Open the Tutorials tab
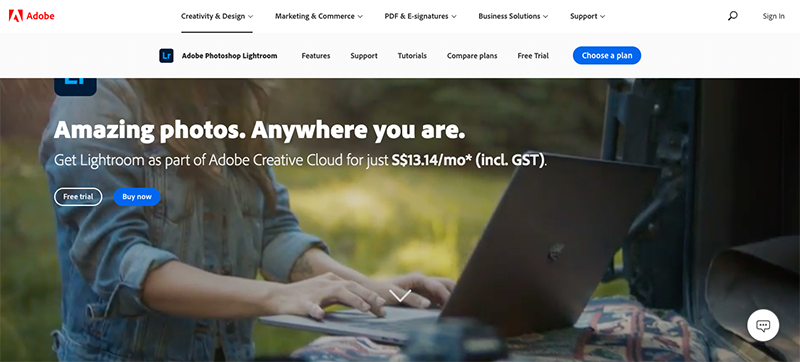Screen dimensions: 800x362 [412, 56]
